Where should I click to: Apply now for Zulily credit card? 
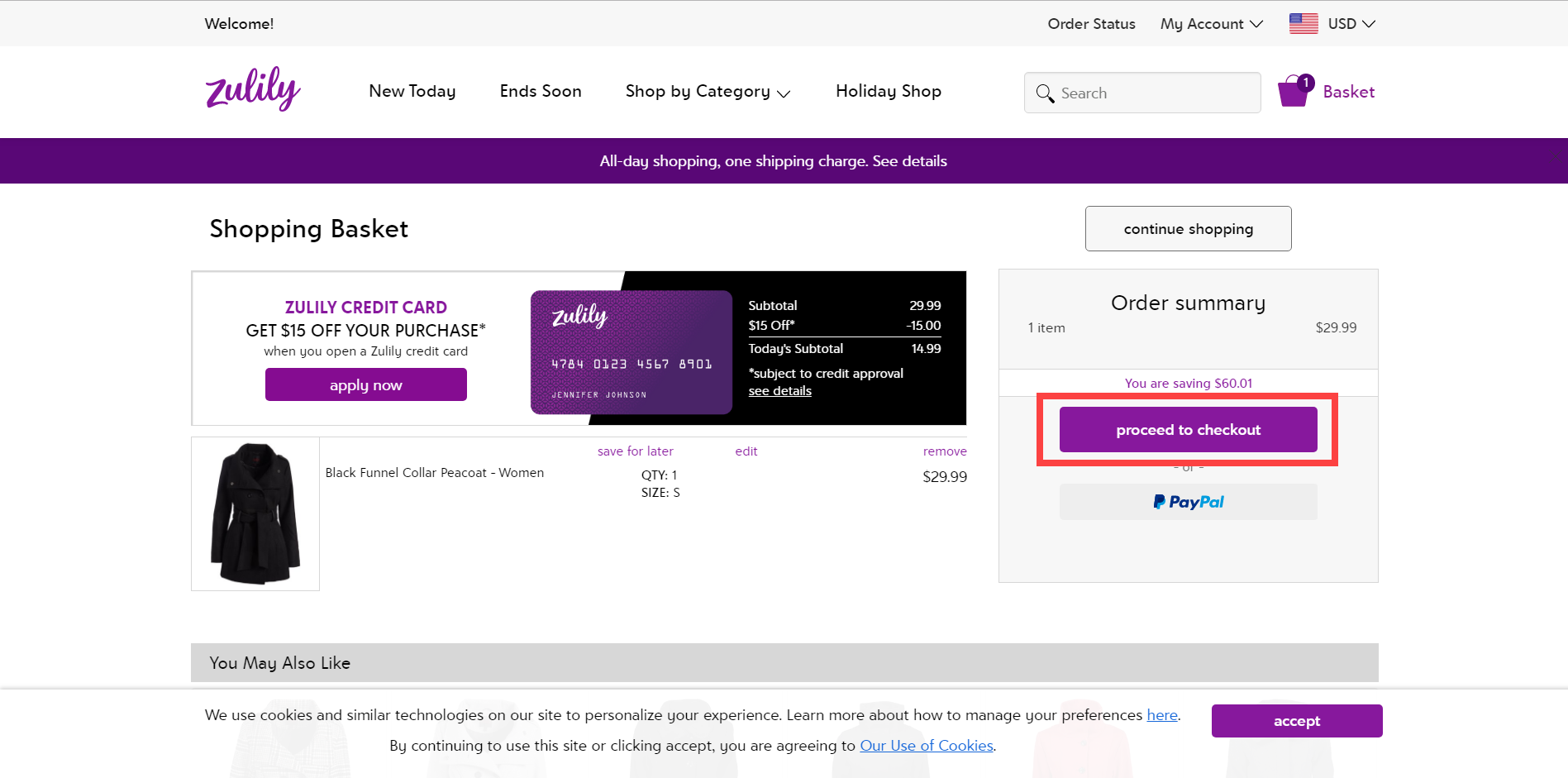(x=365, y=385)
